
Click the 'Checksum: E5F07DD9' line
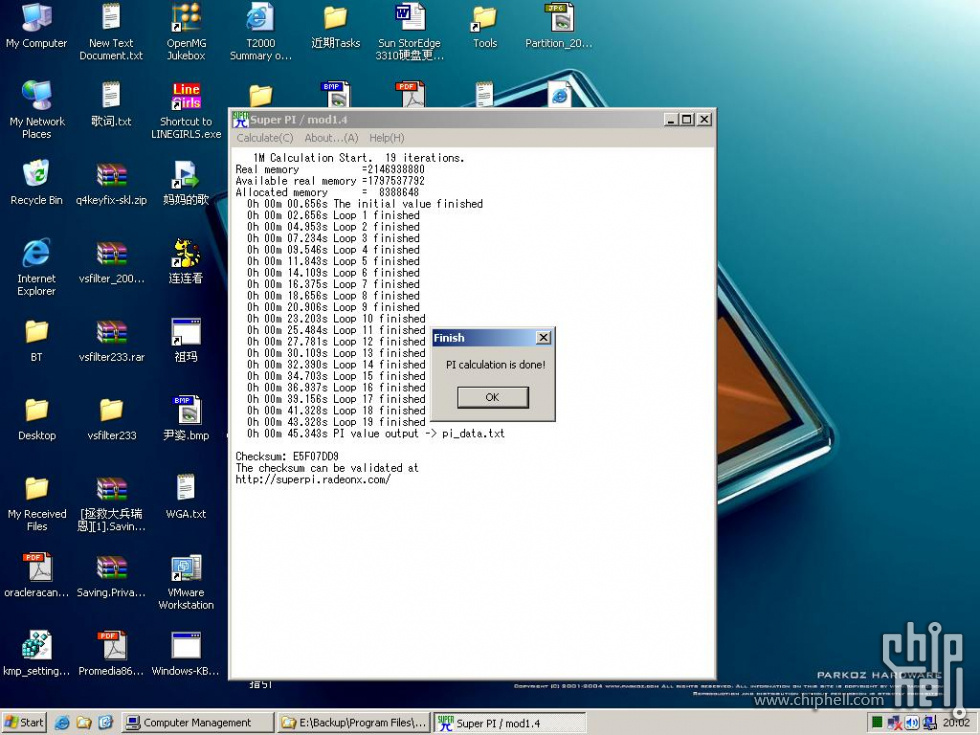(x=287, y=456)
